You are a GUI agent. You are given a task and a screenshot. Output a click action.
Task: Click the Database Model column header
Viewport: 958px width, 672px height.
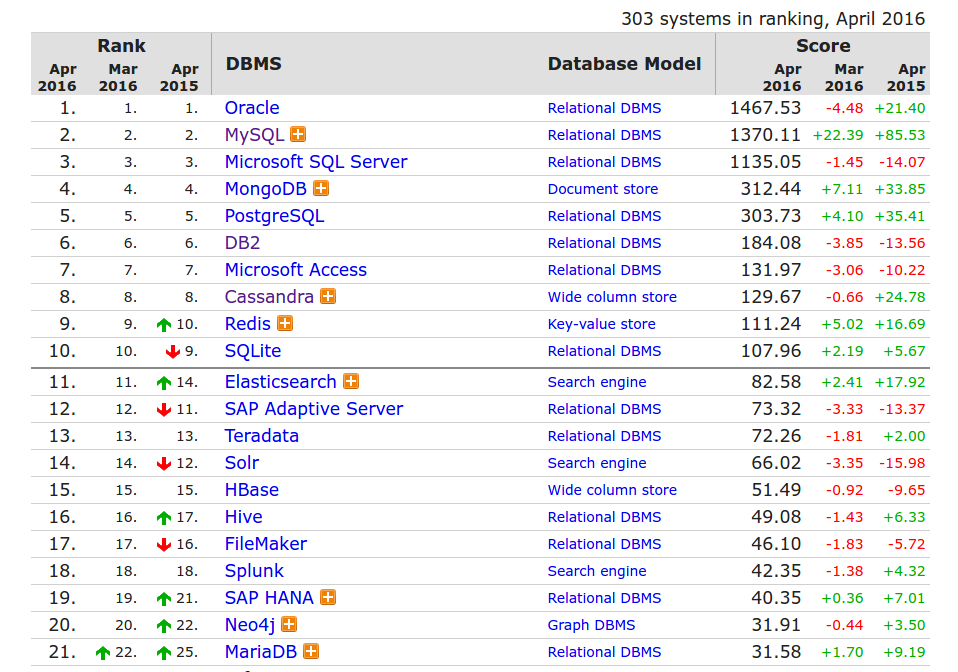(x=624, y=63)
